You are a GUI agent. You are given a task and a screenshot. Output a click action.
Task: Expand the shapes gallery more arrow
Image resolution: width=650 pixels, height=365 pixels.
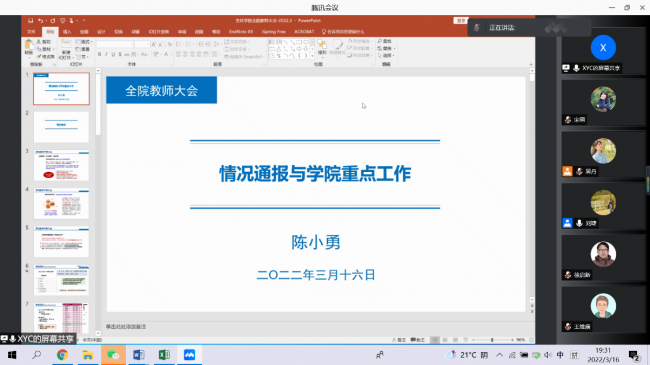tap(312, 56)
